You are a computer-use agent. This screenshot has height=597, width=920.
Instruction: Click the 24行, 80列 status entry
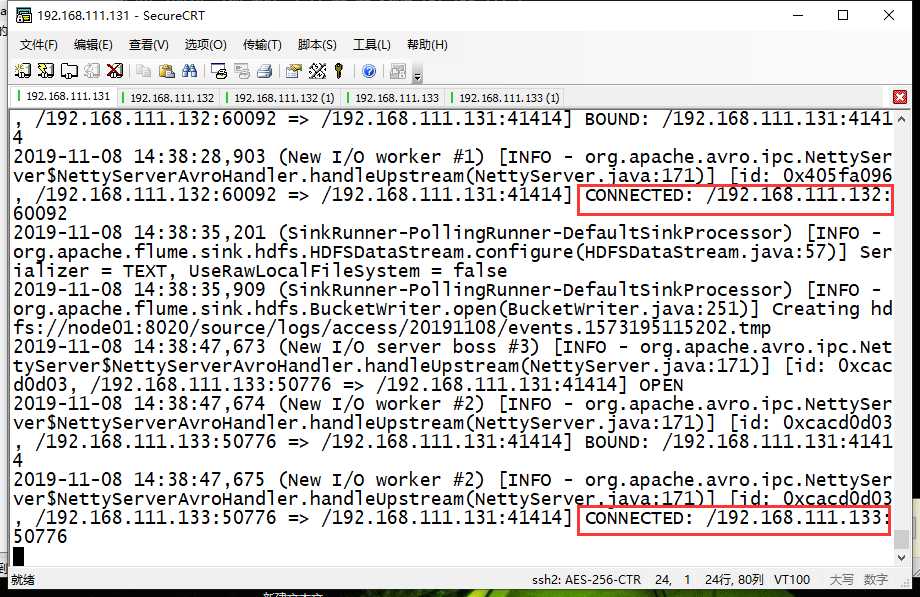734,580
